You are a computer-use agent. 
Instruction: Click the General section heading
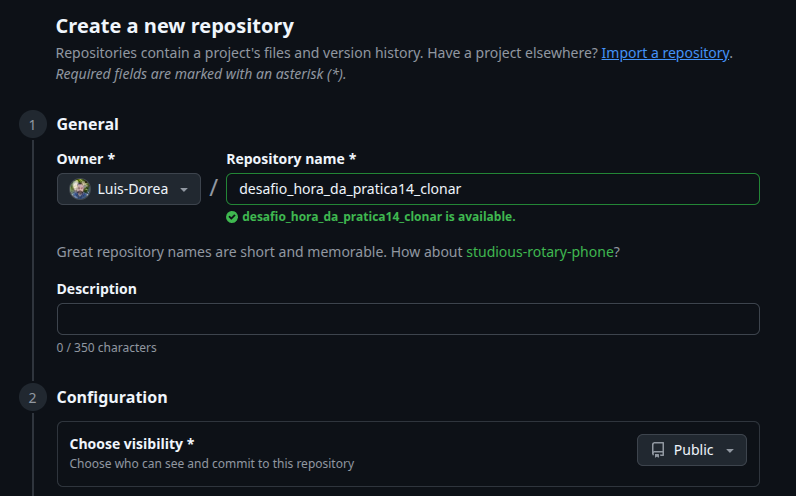87,125
